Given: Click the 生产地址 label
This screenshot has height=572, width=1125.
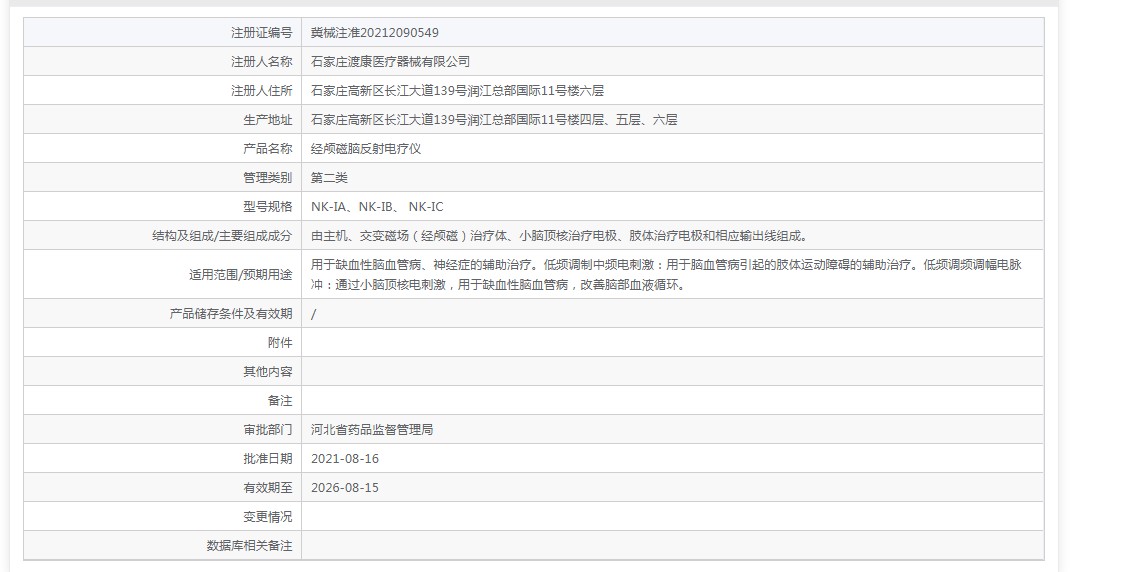Looking at the screenshot, I should (x=268, y=120).
